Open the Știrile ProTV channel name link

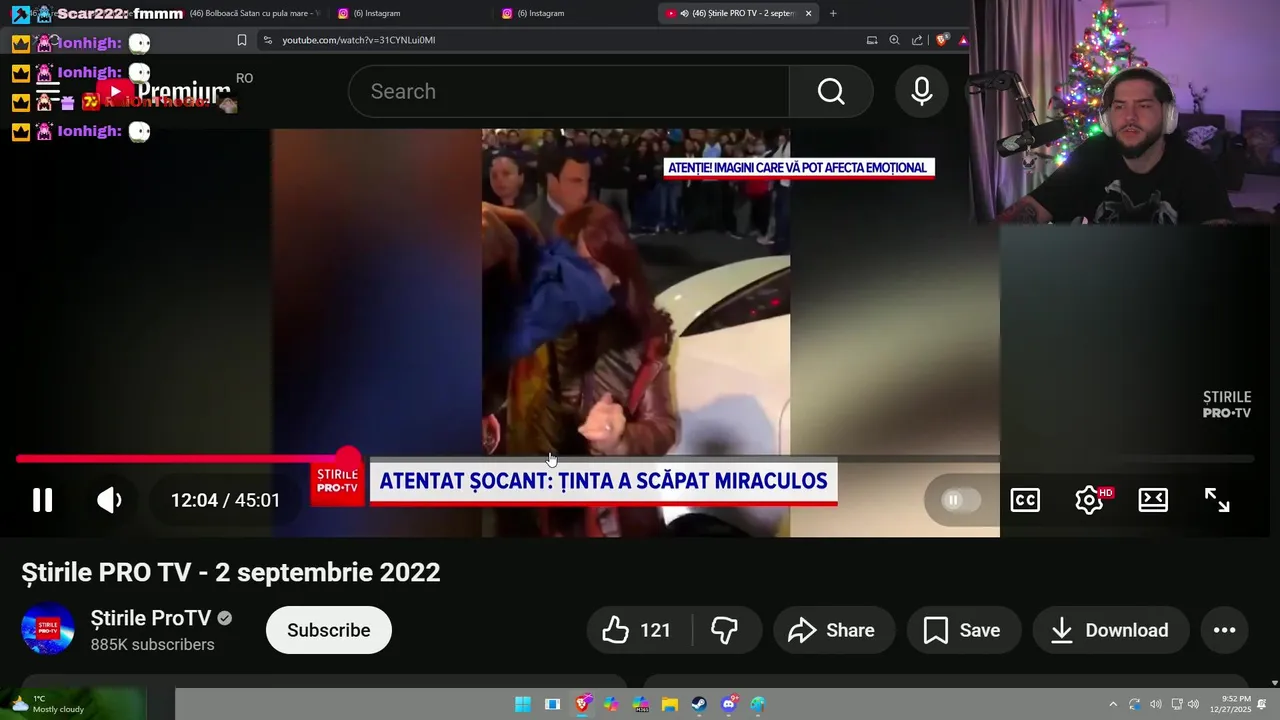pyautogui.click(x=151, y=618)
